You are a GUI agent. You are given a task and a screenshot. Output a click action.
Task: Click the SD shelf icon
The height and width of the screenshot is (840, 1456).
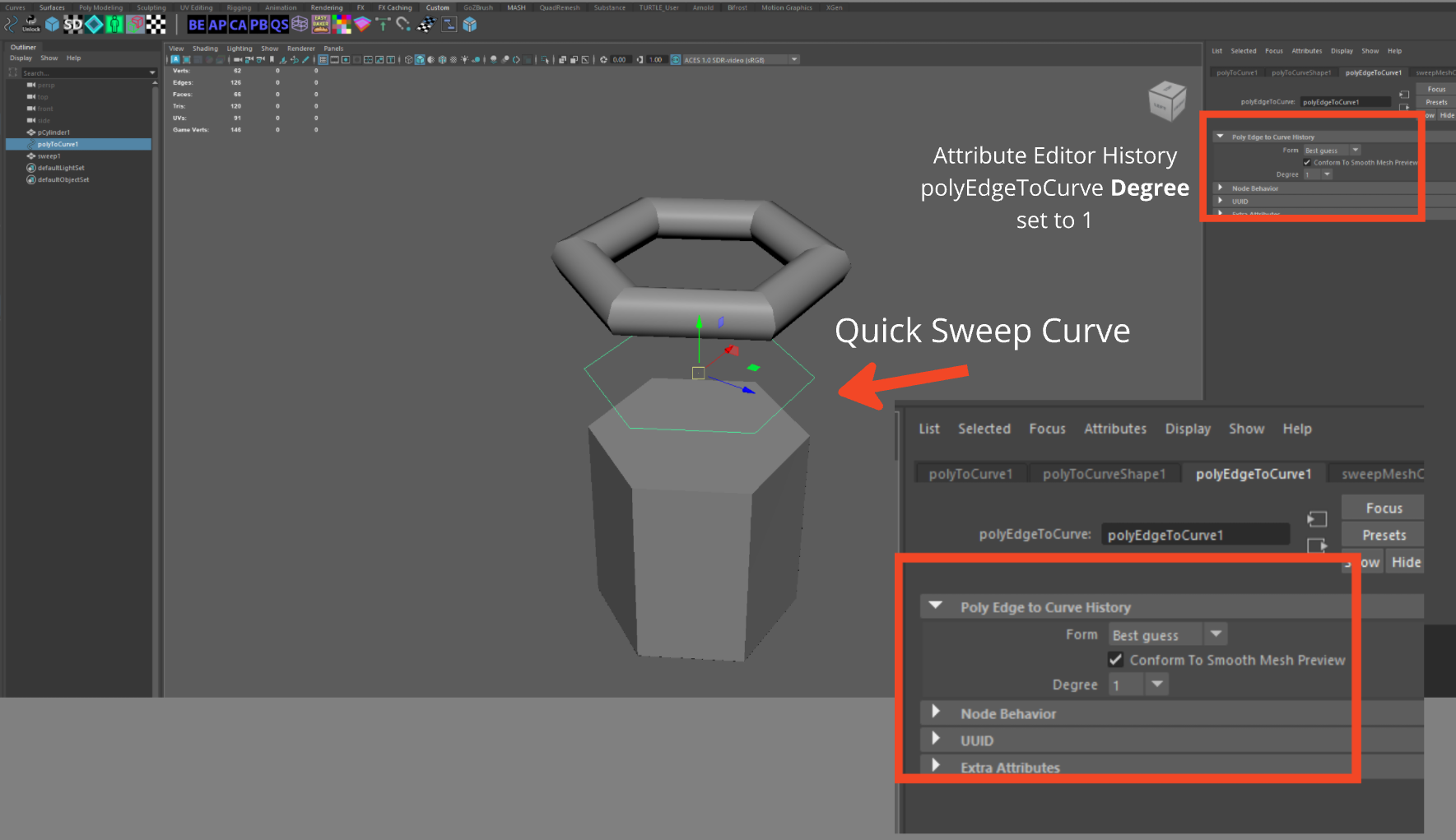point(73,25)
